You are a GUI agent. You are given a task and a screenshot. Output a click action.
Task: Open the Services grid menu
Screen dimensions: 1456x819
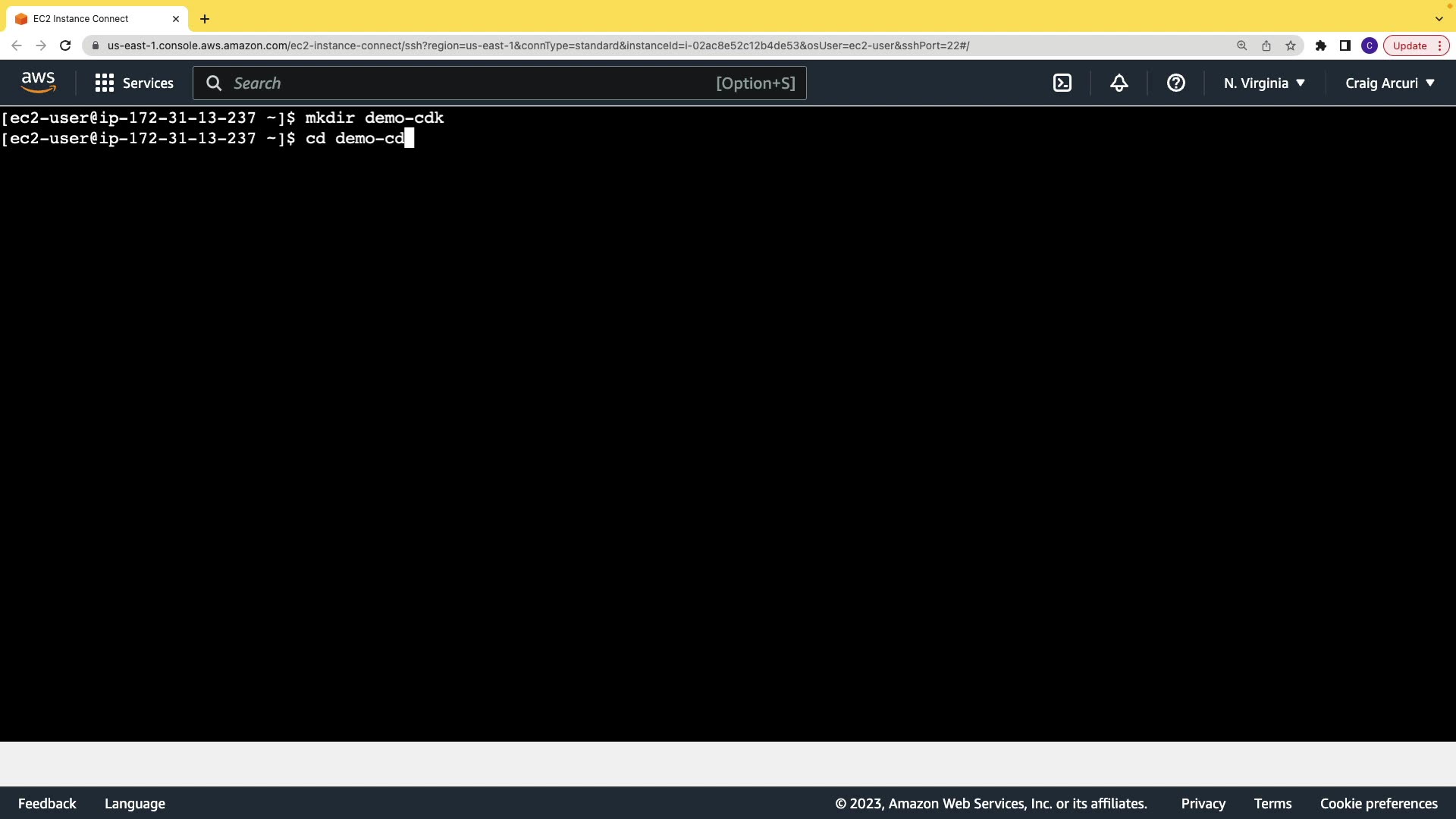[x=134, y=83]
